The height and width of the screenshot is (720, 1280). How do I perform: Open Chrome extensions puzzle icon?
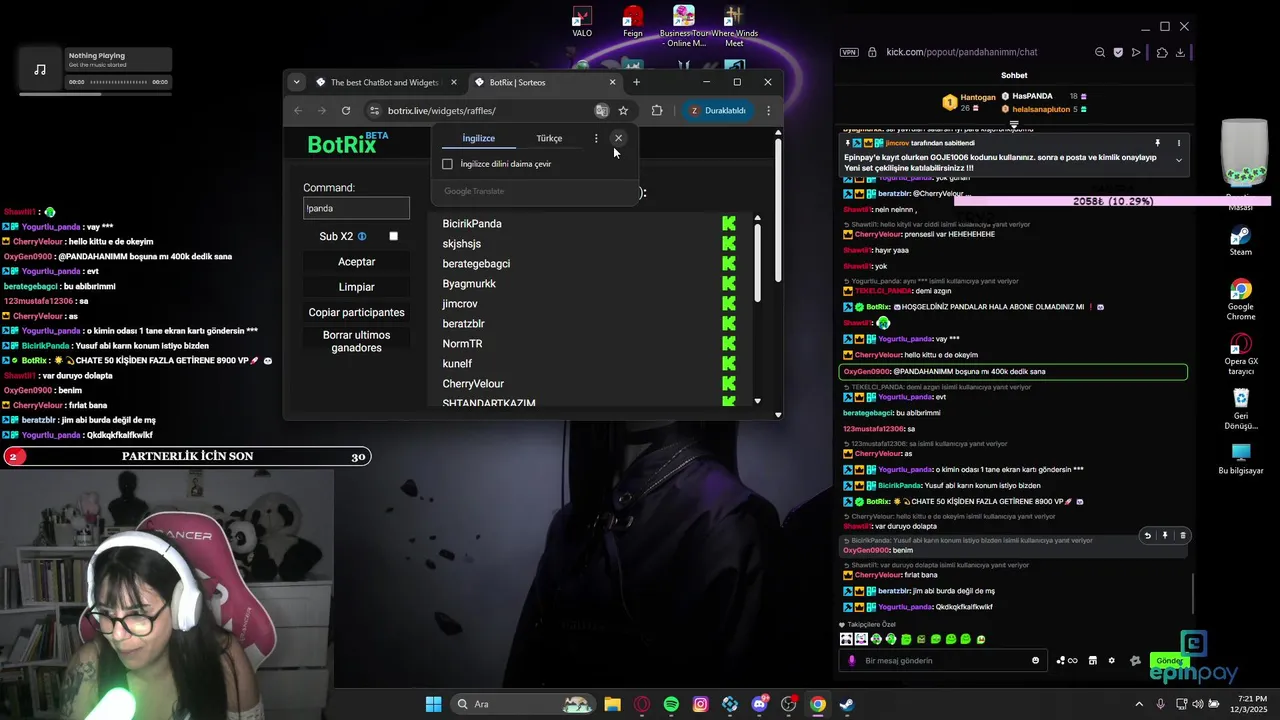pyautogui.click(x=657, y=111)
